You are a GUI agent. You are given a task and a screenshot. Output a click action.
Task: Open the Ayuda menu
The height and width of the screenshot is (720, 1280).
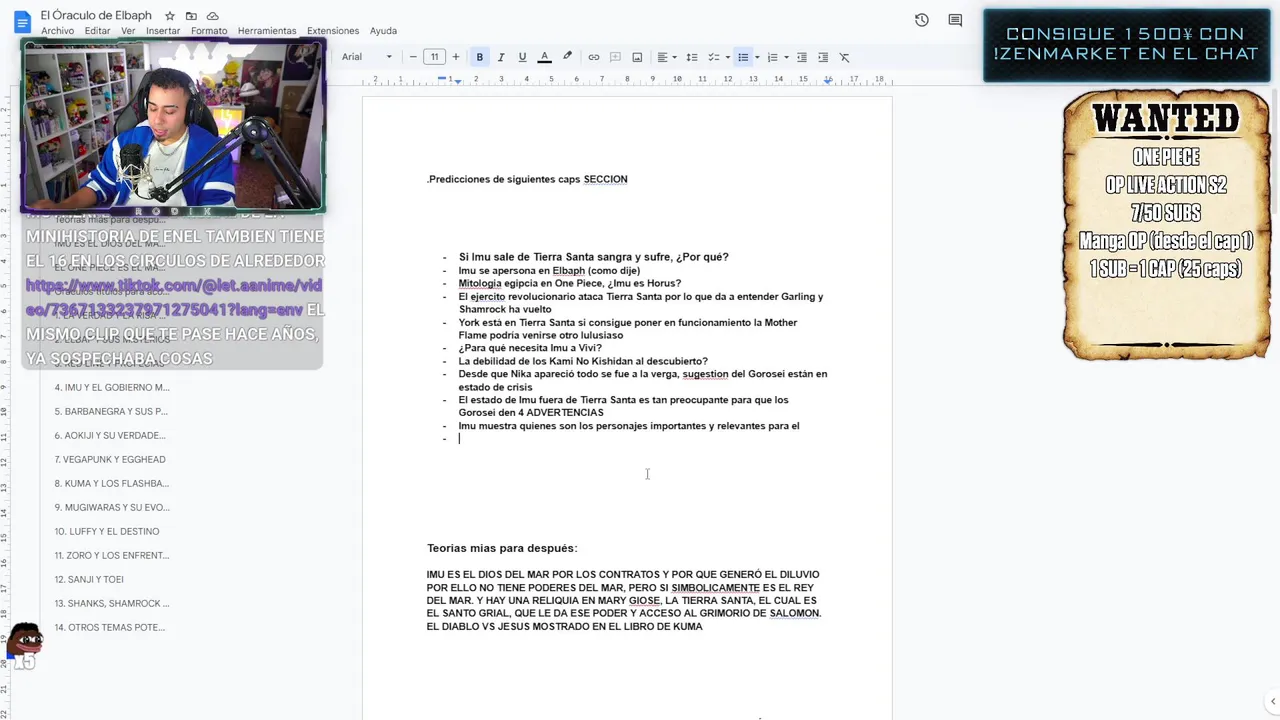tap(383, 31)
